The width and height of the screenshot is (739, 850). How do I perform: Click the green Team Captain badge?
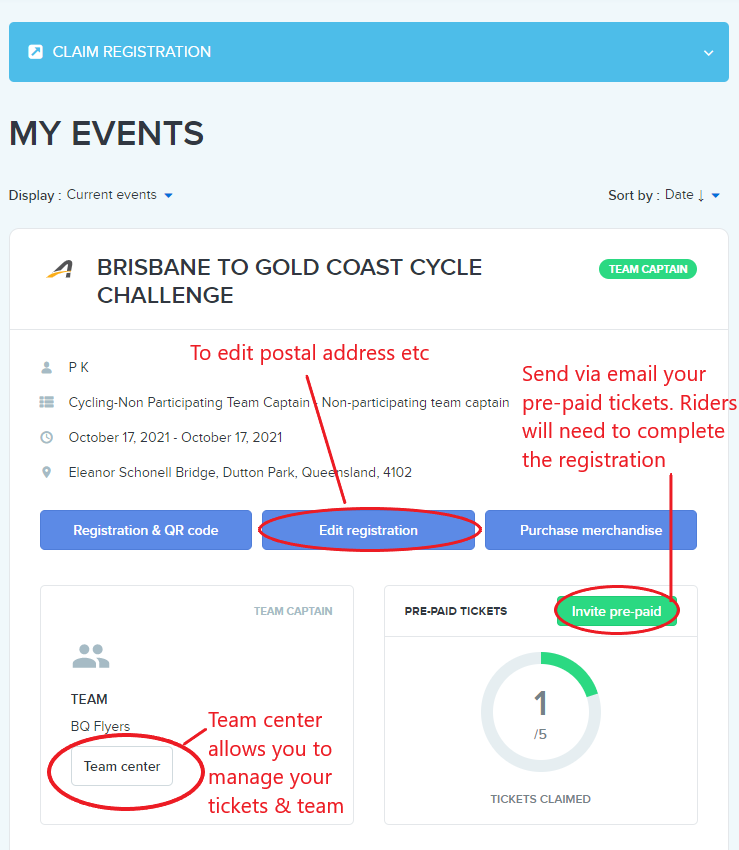648,269
